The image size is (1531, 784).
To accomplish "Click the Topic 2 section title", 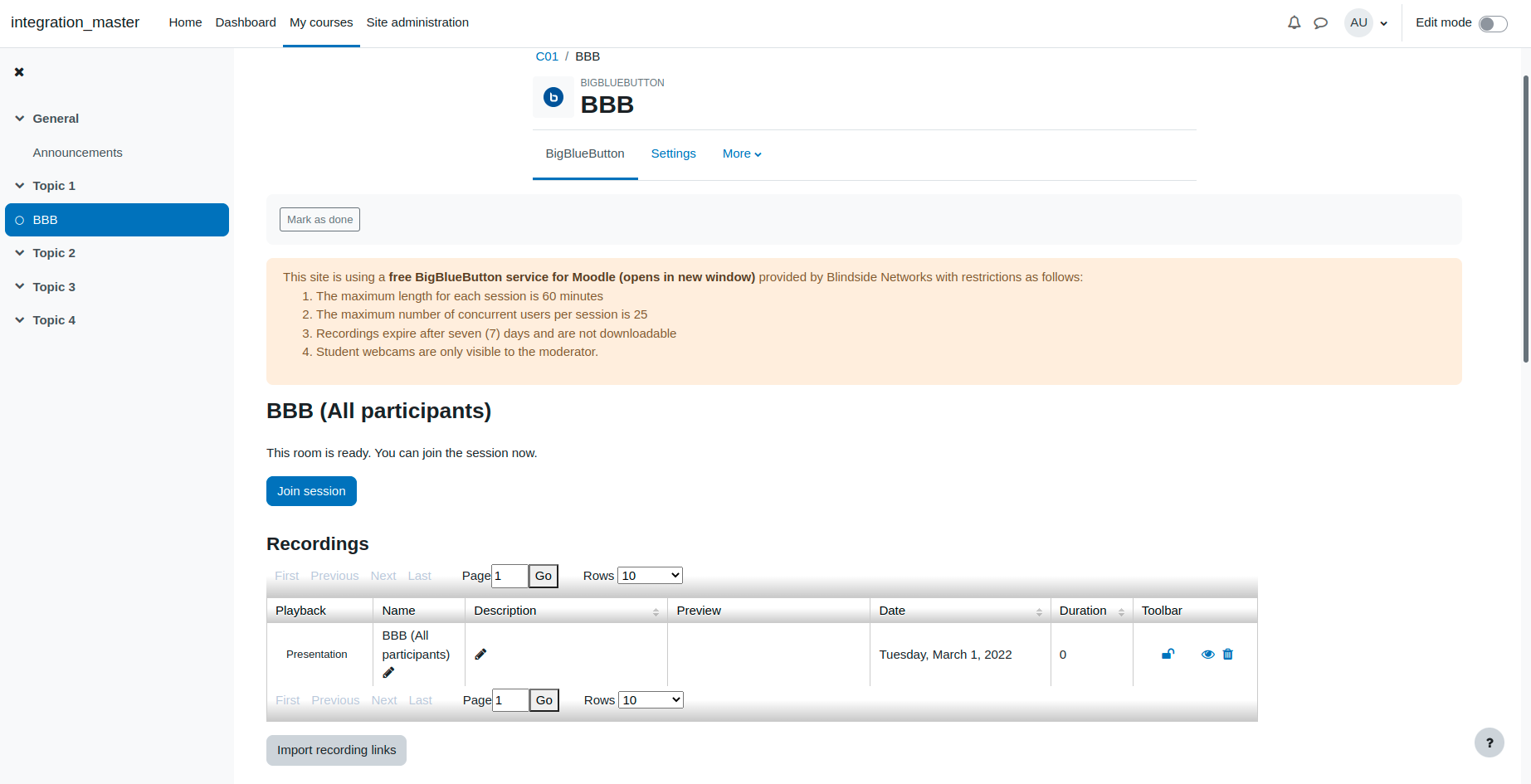I will 54,253.
